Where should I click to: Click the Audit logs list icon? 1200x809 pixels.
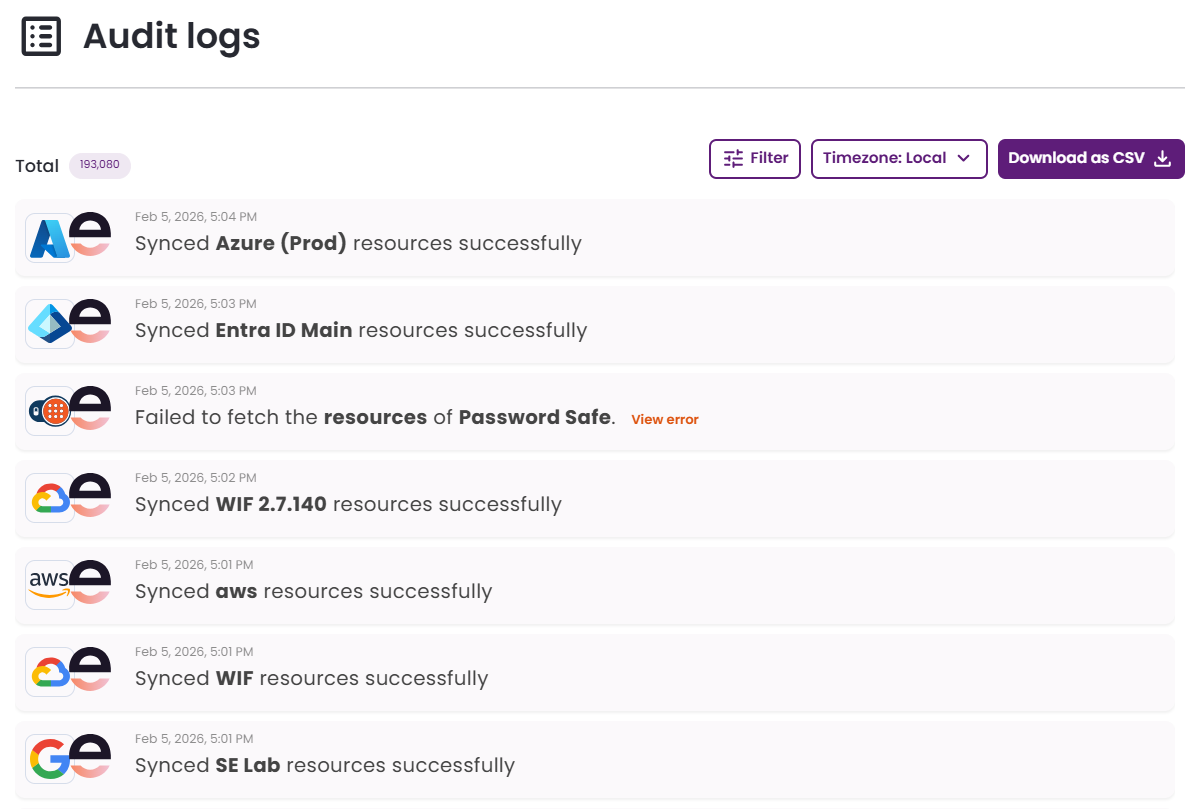pos(41,36)
